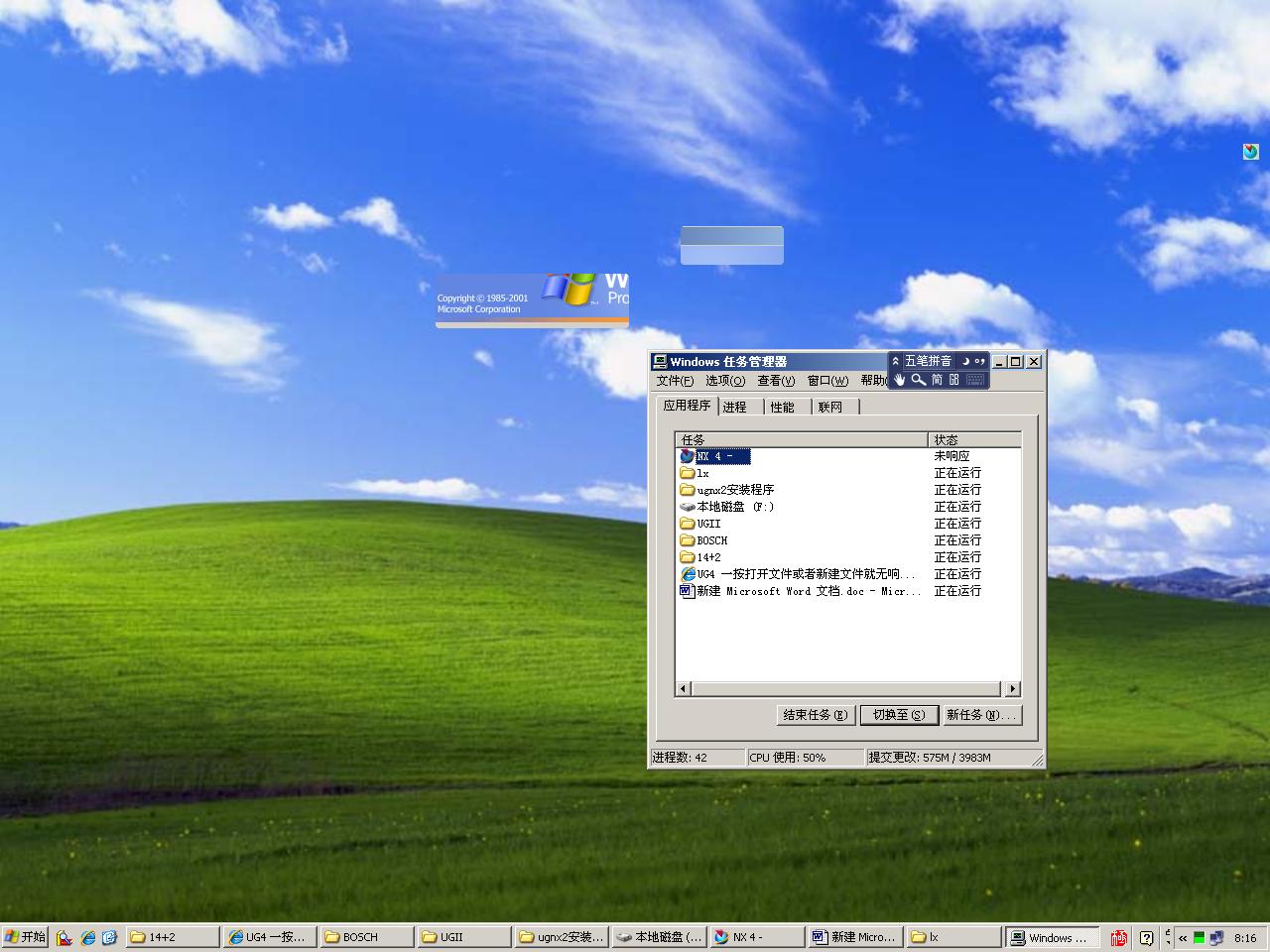The width and height of the screenshot is (1270, 952).
Task: Click the 切换至(S) button
Action: [899, 715]
